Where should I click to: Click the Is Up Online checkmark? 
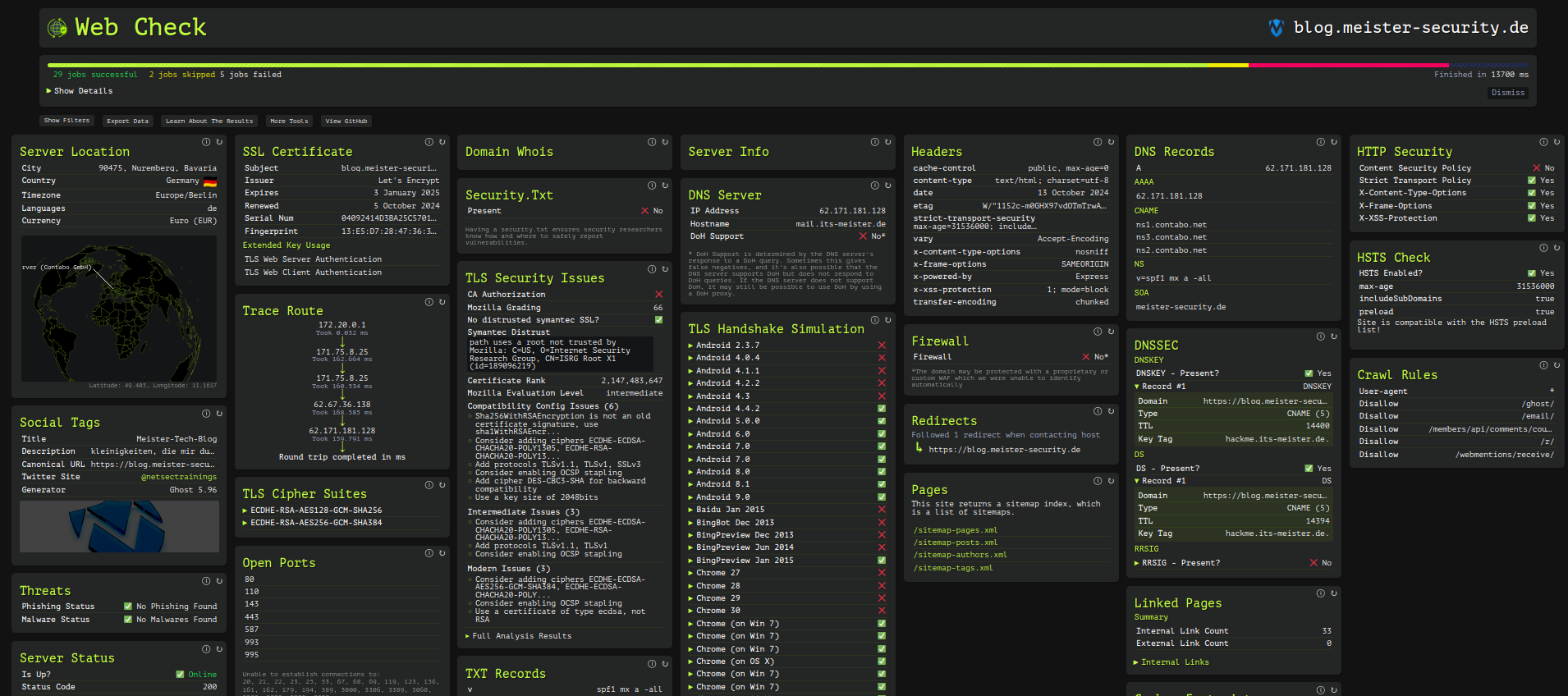[x=180, y=675]
